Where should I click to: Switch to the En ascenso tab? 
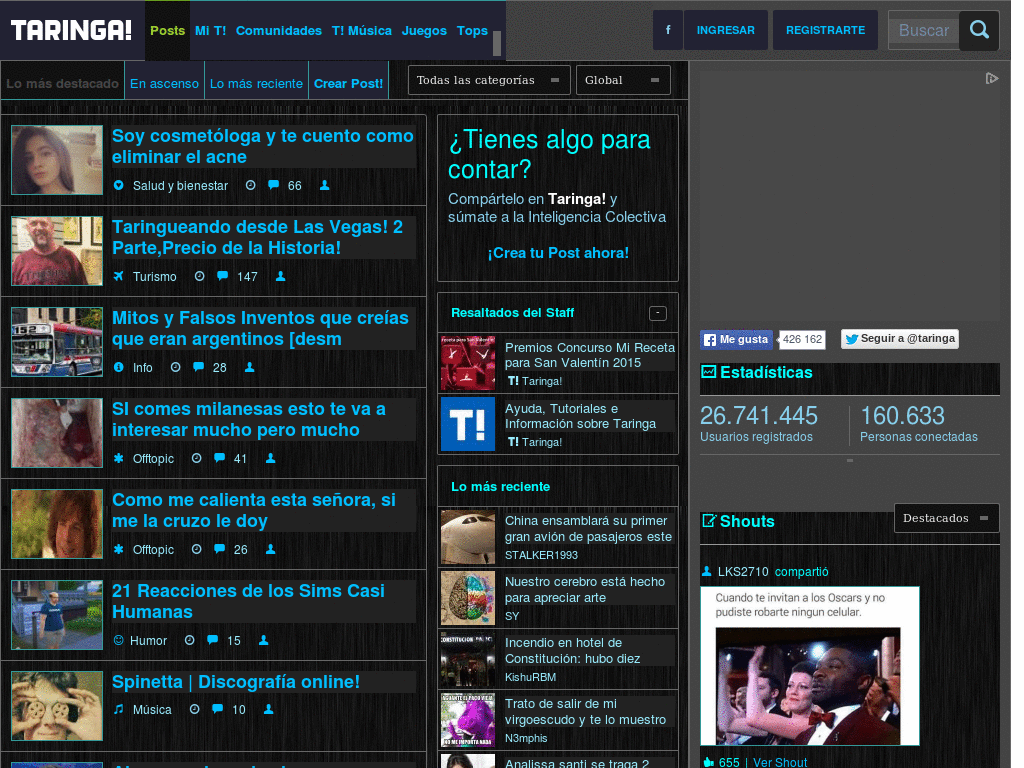click(x=164, y=83)
